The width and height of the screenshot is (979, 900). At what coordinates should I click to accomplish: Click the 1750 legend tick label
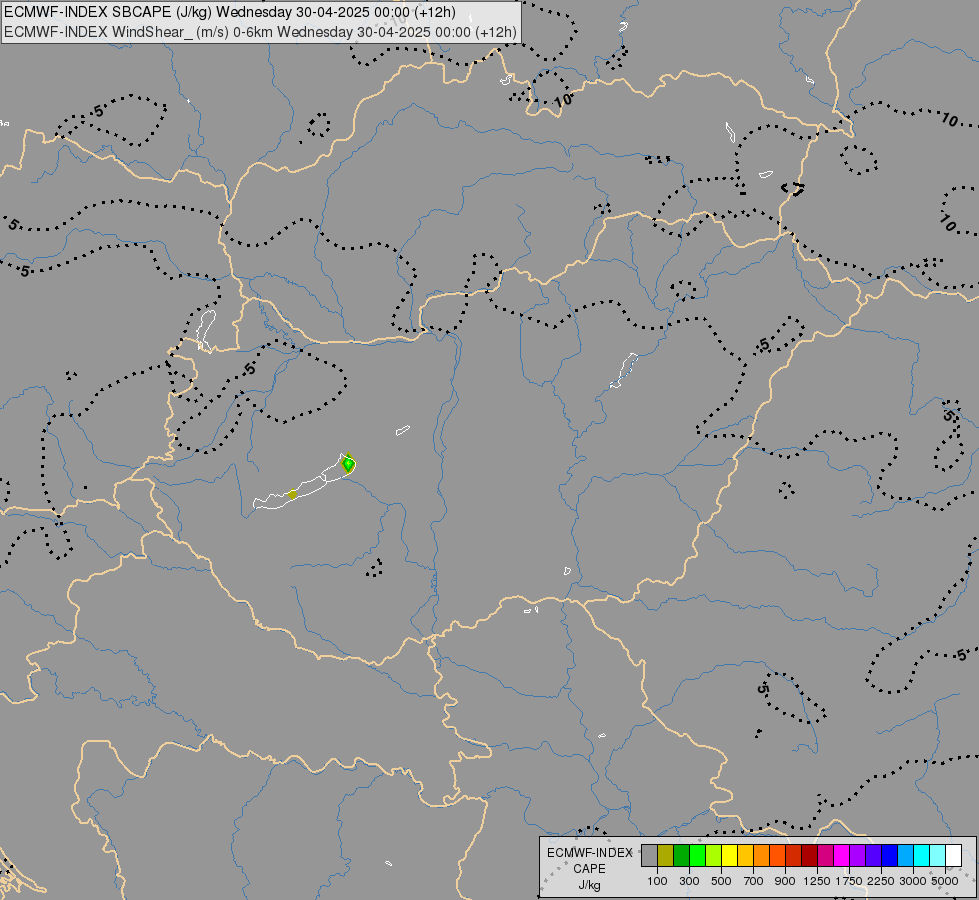849,881
